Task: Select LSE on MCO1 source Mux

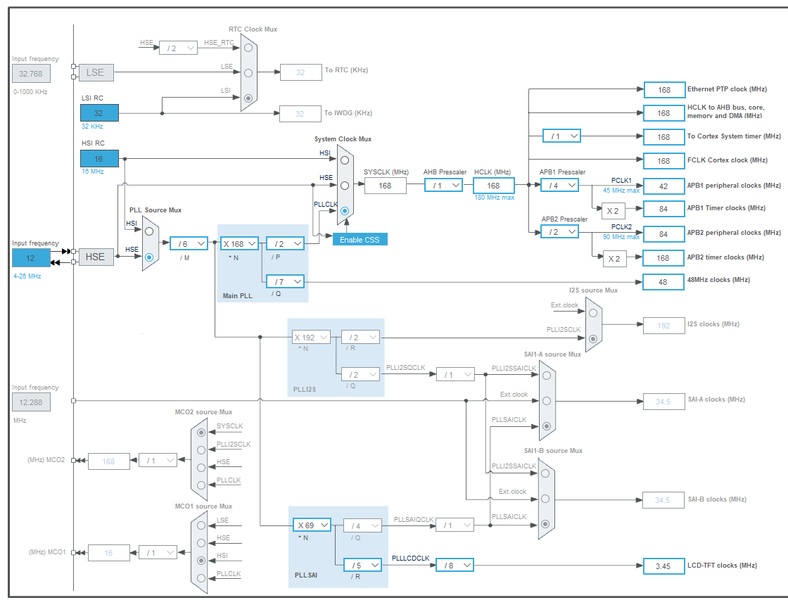Action: (201, 525)
